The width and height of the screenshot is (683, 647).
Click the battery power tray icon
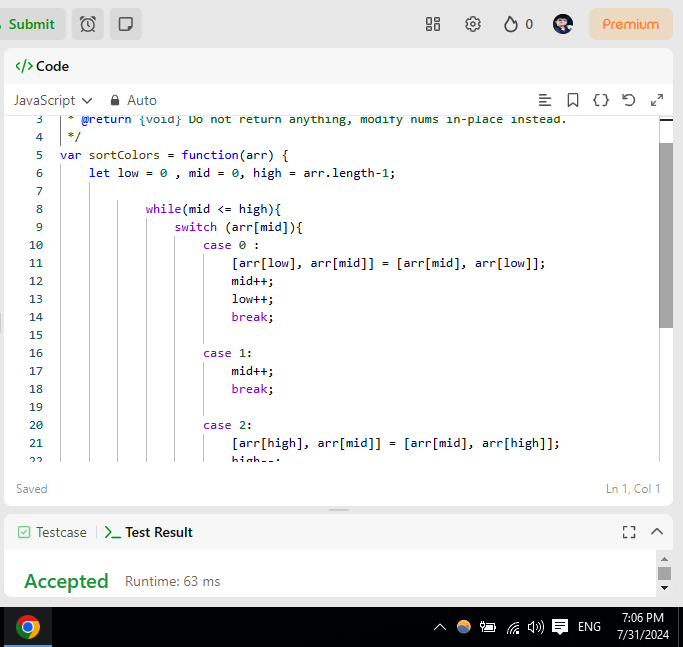tap(488, 627)
